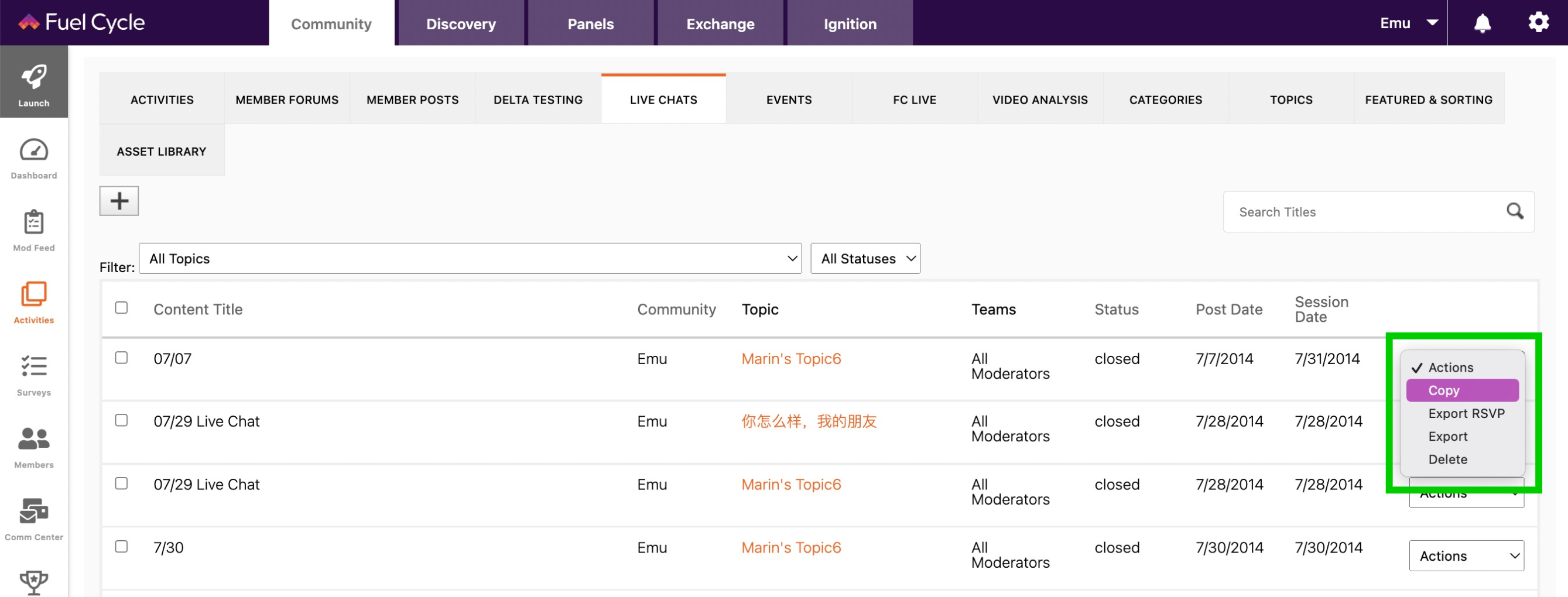Screen dimensions: 1568x597
Task: Switch to the Discovery top tab
Action: pyautogui.click(x=461, y=23)
